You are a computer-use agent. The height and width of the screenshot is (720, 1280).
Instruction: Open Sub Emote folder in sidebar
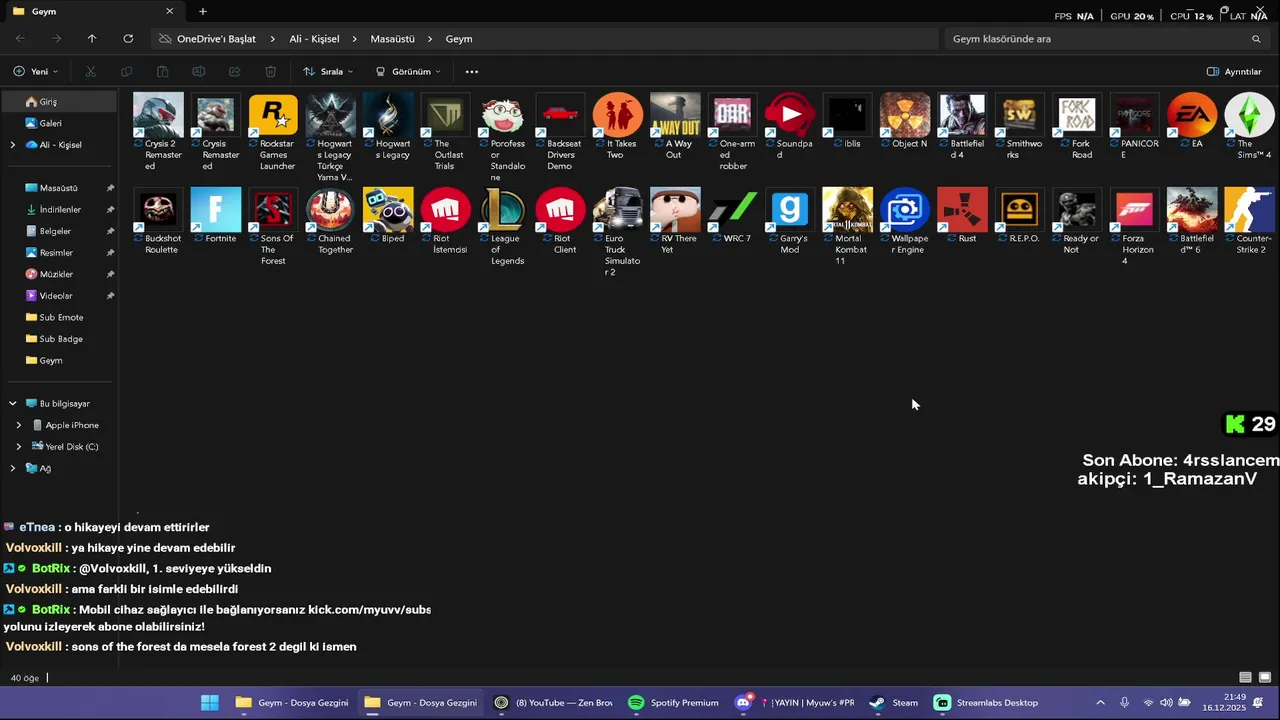tap(60, 317)
